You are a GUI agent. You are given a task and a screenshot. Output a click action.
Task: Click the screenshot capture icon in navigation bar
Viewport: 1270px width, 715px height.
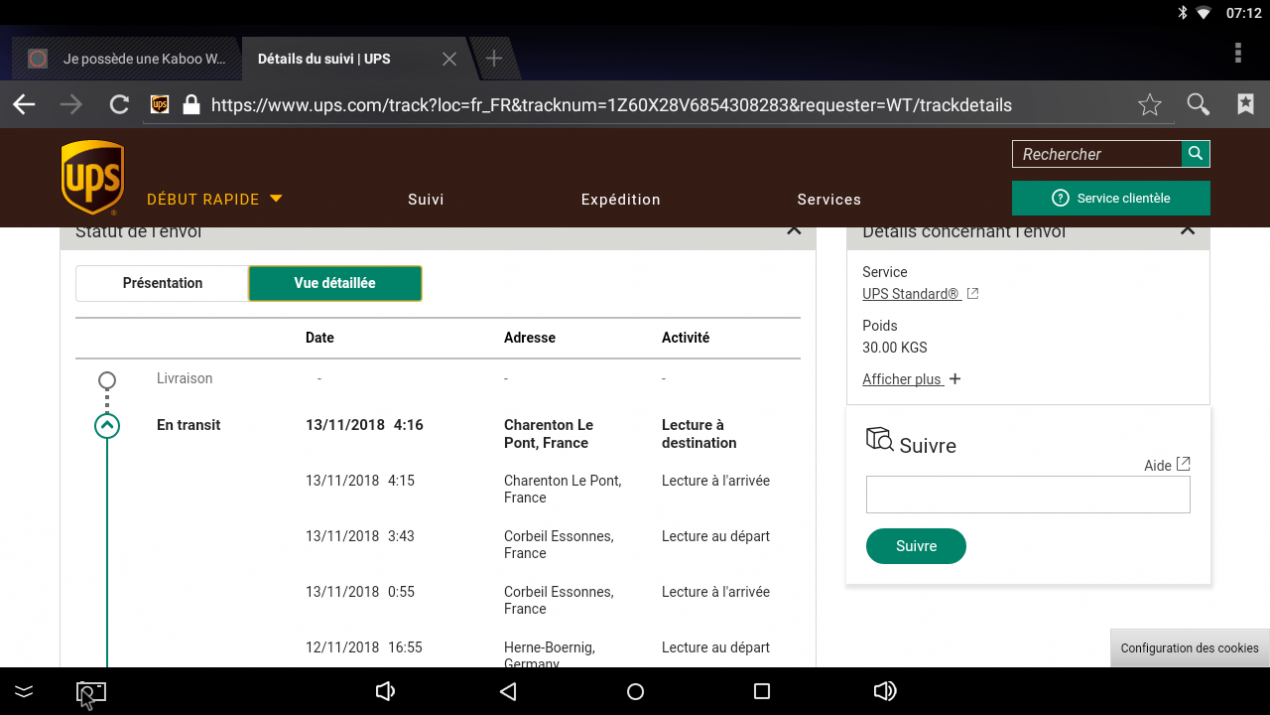91,693
